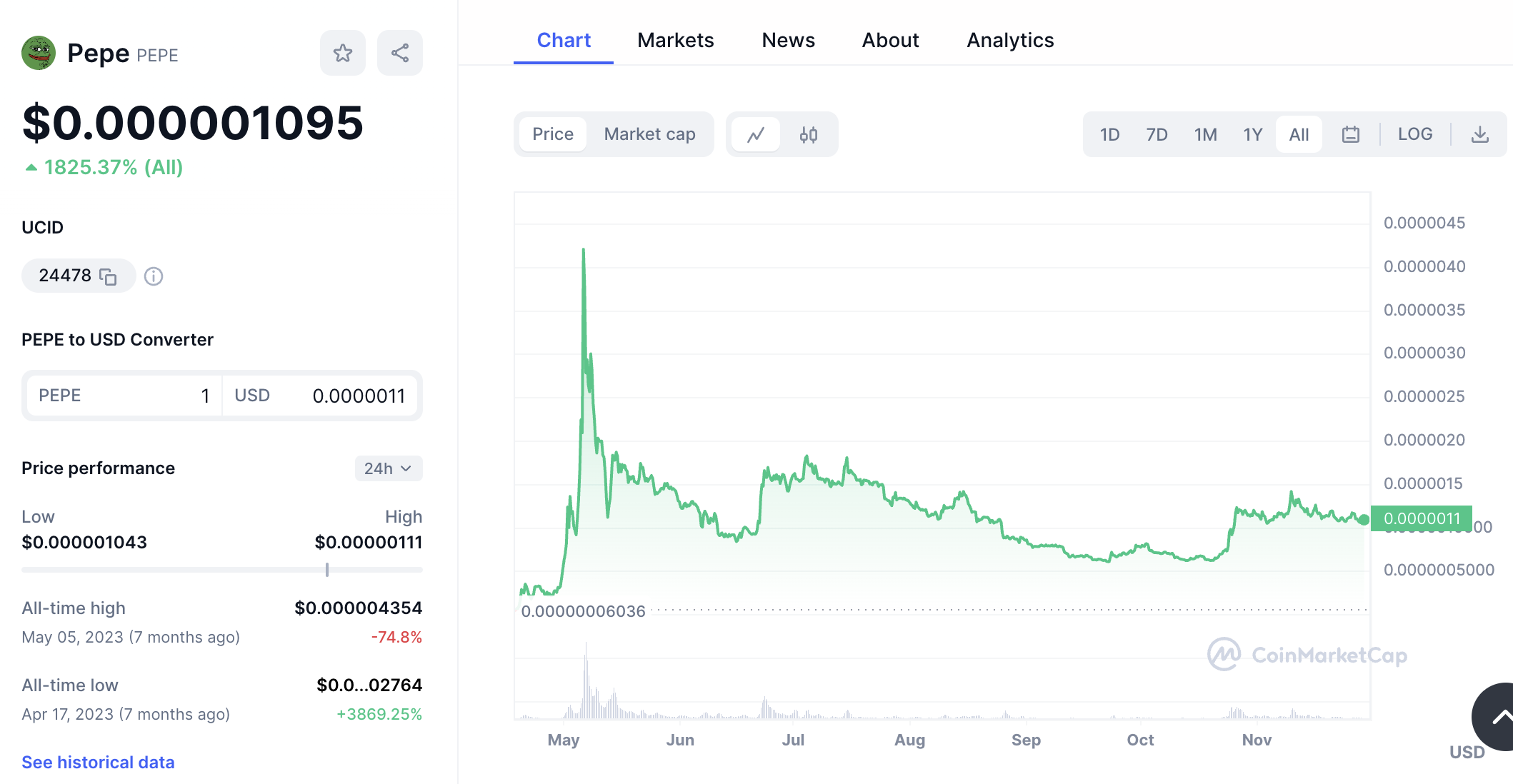Switch to line chart view icon

[756, 134]
